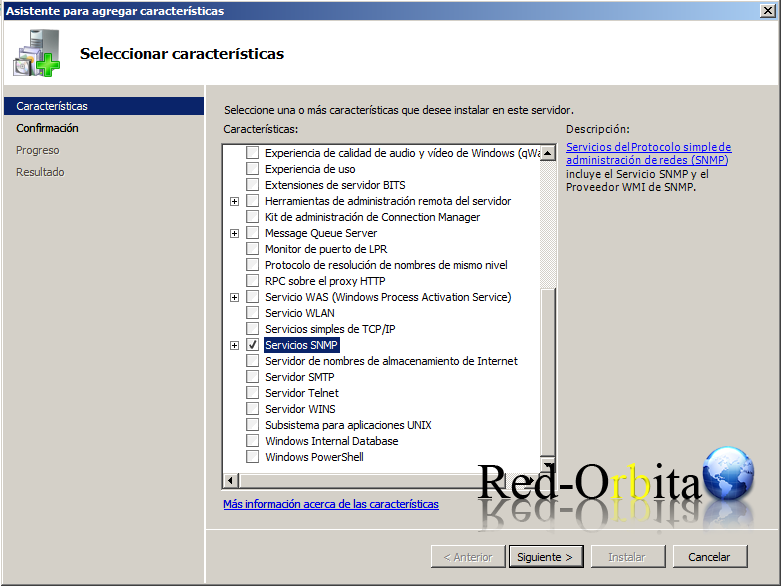Expand the Message Queue Server node
Image resolution: width=781 pixels, height=586 pixels.
coord(234,233)
